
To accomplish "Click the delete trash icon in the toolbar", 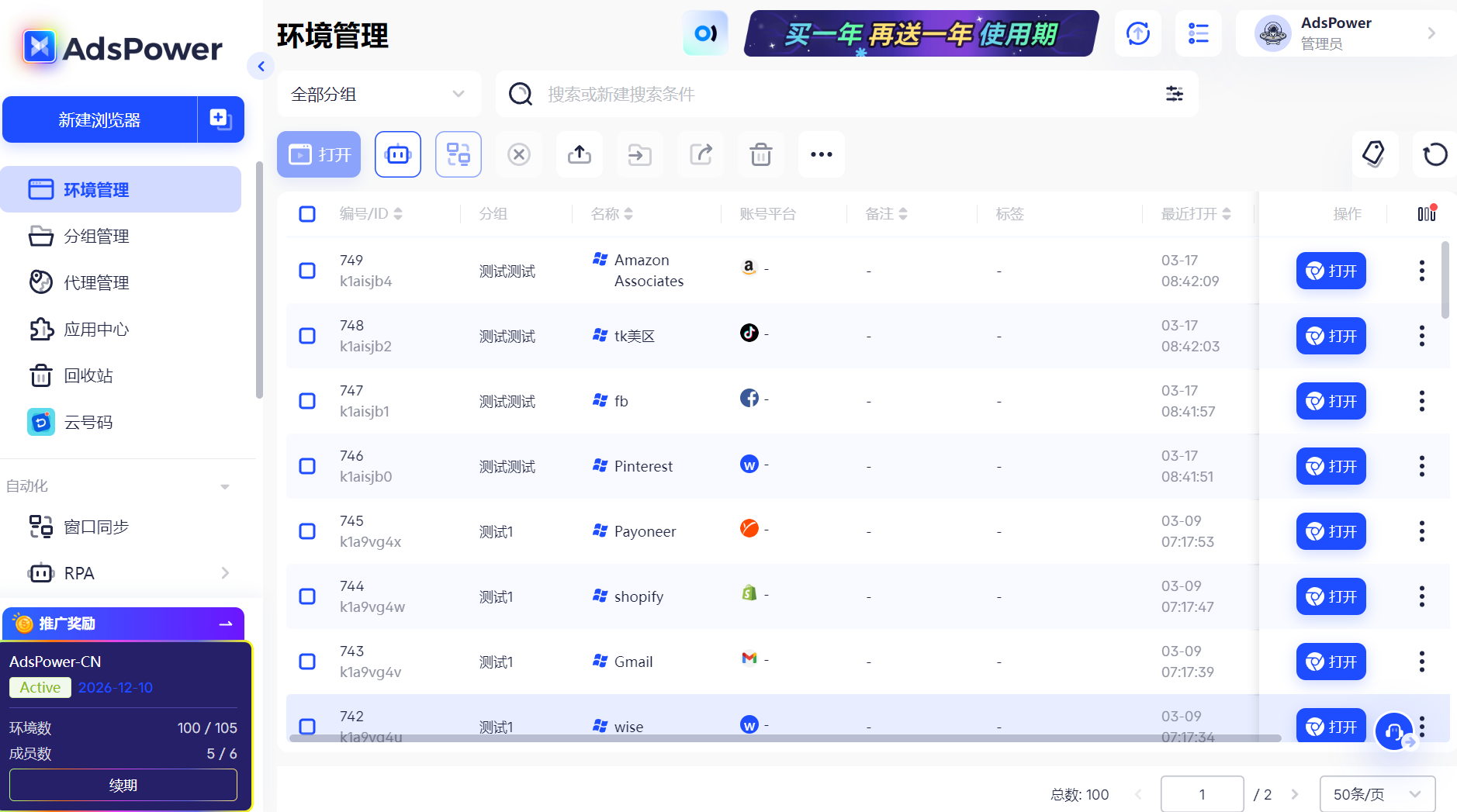I will pyautogui.click(x=760, y=154).
